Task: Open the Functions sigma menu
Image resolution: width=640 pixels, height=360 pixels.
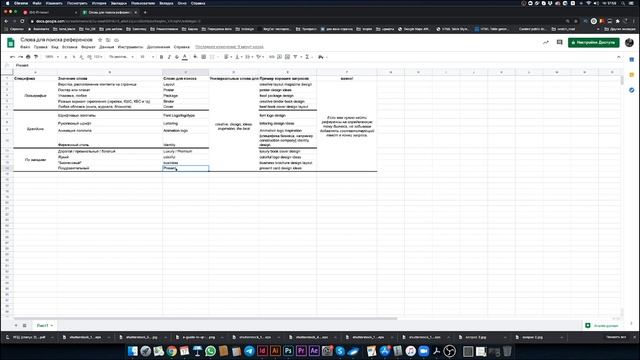Action: pos(308,57)
